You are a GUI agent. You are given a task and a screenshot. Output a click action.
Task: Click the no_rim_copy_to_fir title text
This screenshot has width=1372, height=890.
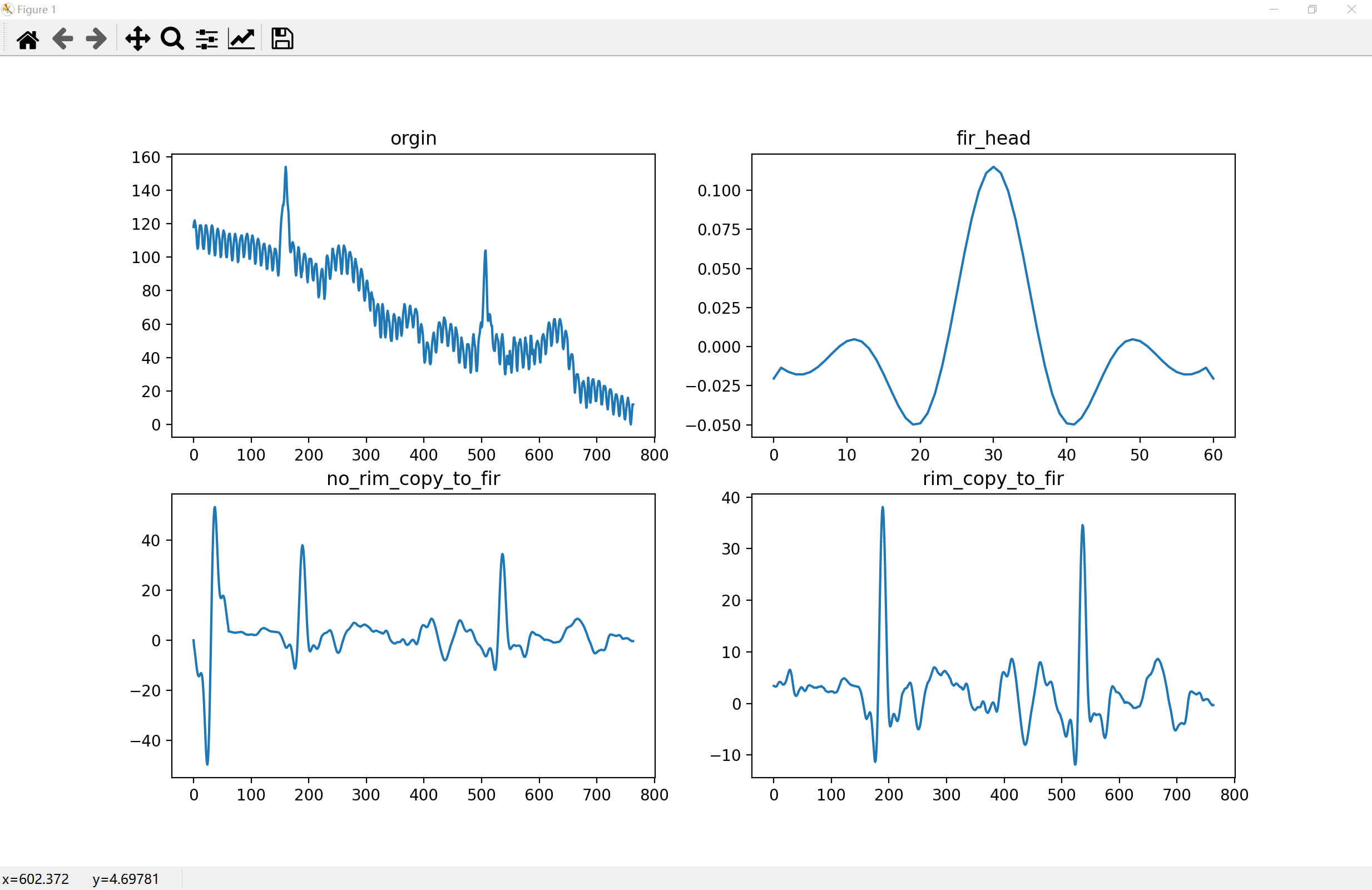[413, 478]
